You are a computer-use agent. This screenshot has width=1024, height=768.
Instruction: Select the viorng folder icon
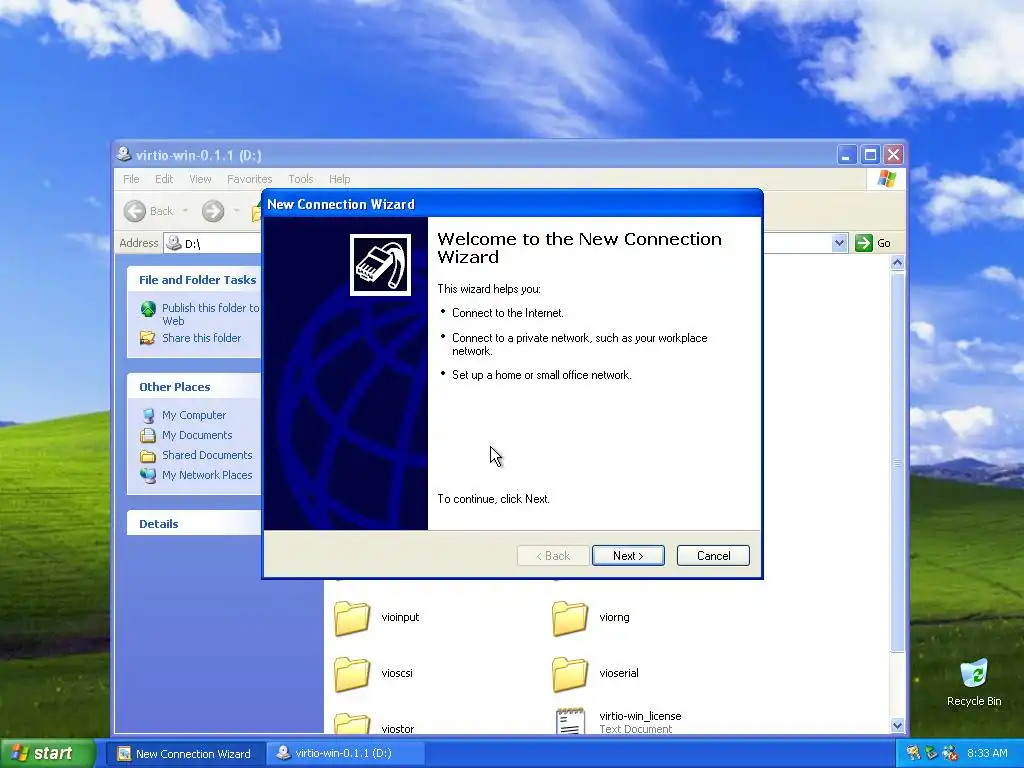[569, 618]
